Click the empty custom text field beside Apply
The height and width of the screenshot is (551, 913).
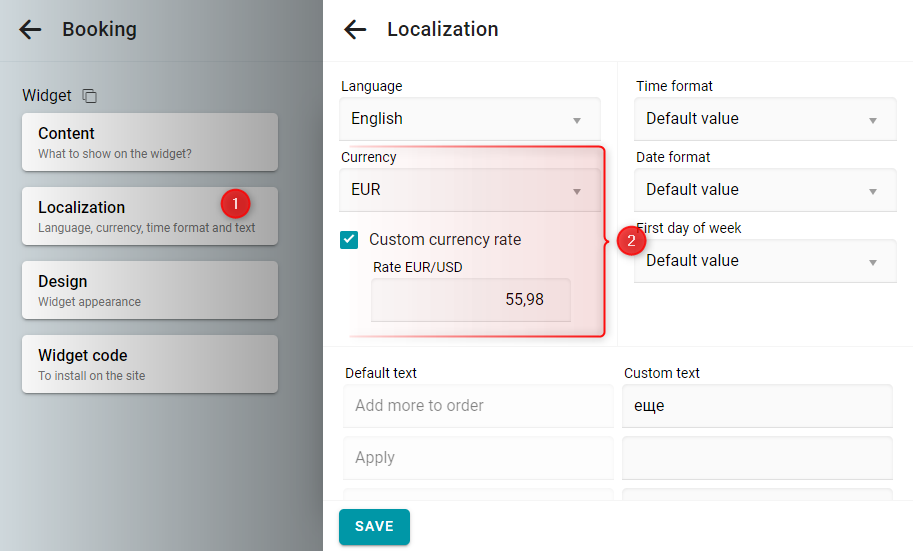coord(757,458)
